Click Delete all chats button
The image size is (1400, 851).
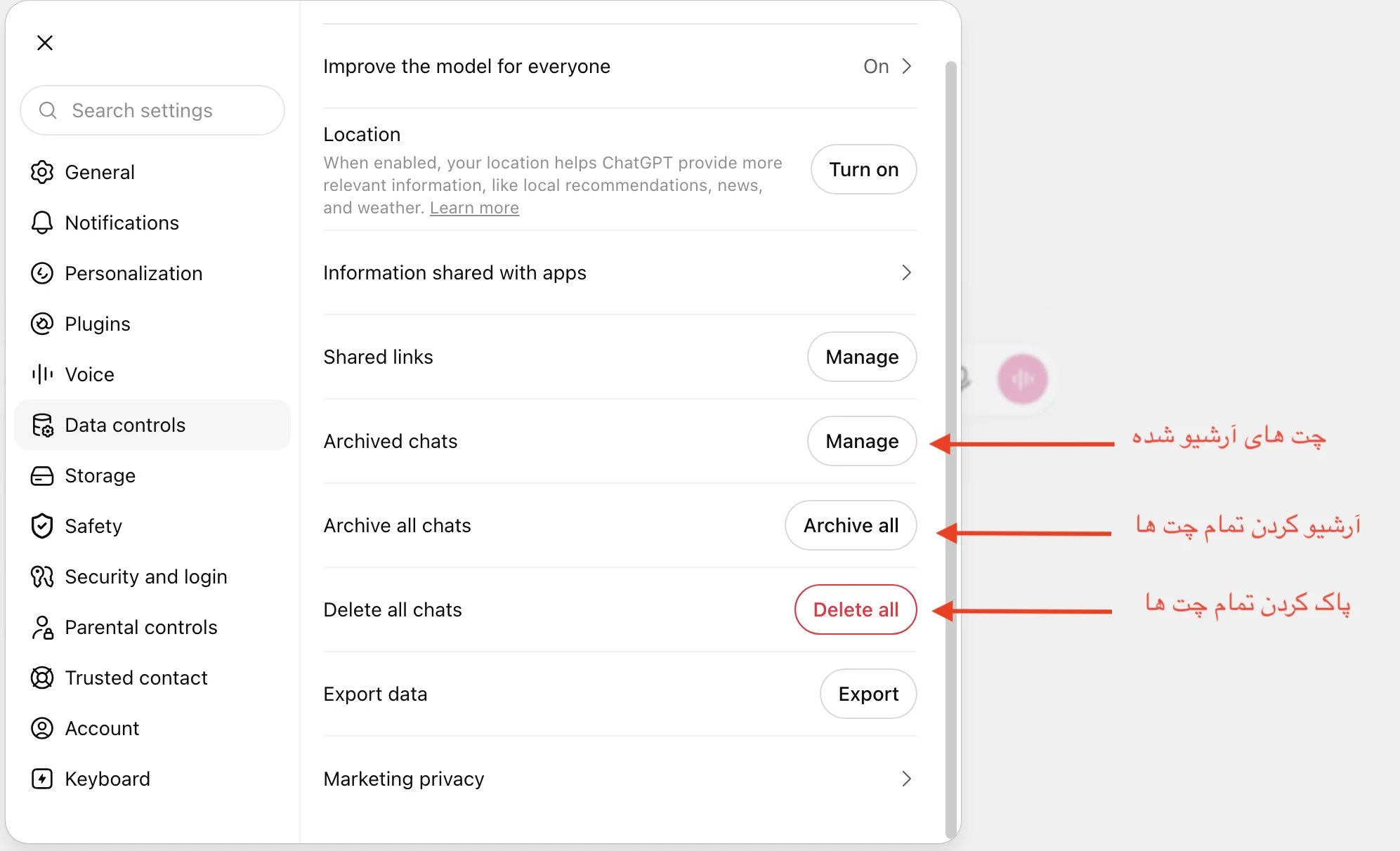tap(856, 609)
